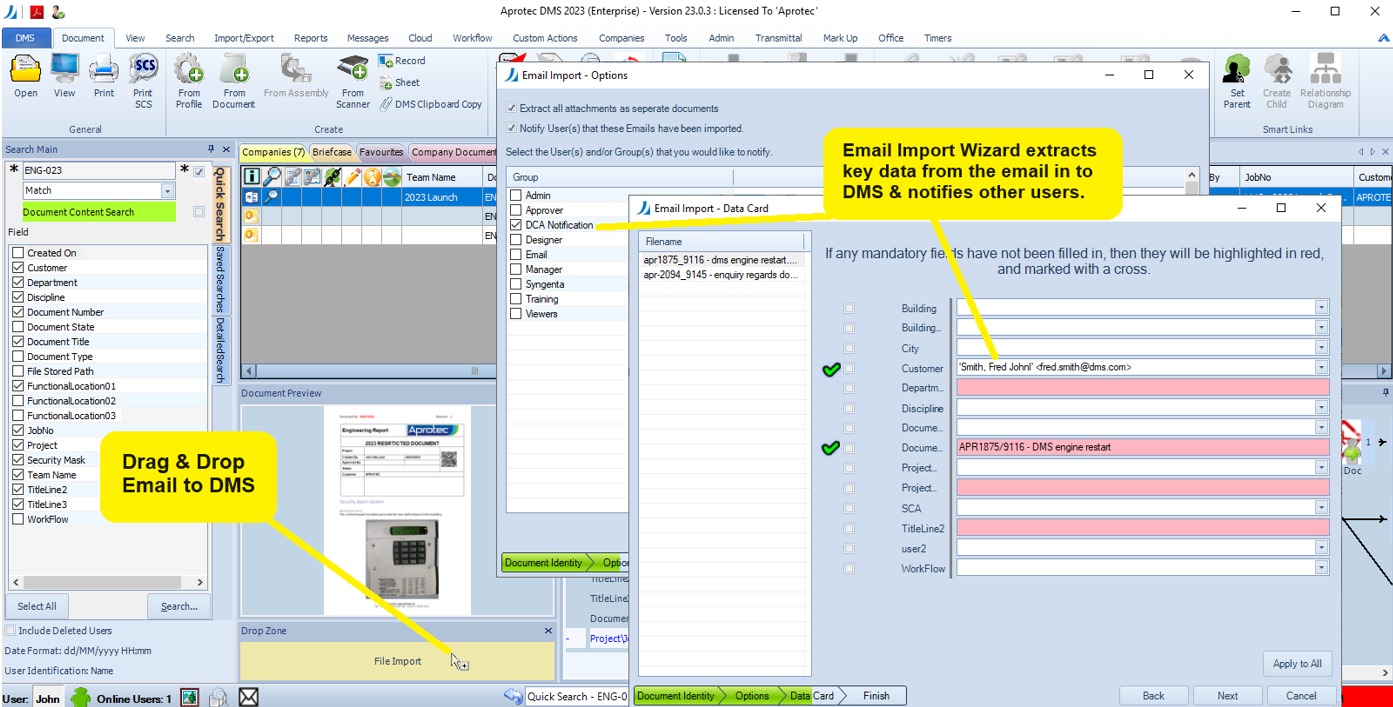Click the document preview thumbnail

click(x=397, y=510)
